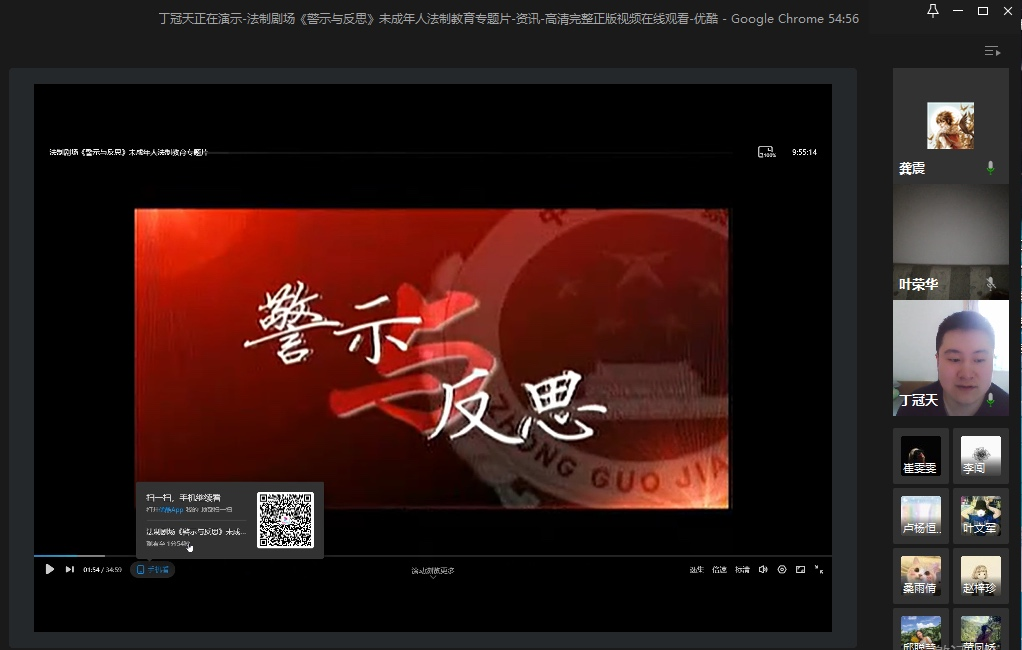This screenshot has height=650, width=1022.
Task: Maximize the meeting window
Action: pyautogui.click(x=982, y=10)
